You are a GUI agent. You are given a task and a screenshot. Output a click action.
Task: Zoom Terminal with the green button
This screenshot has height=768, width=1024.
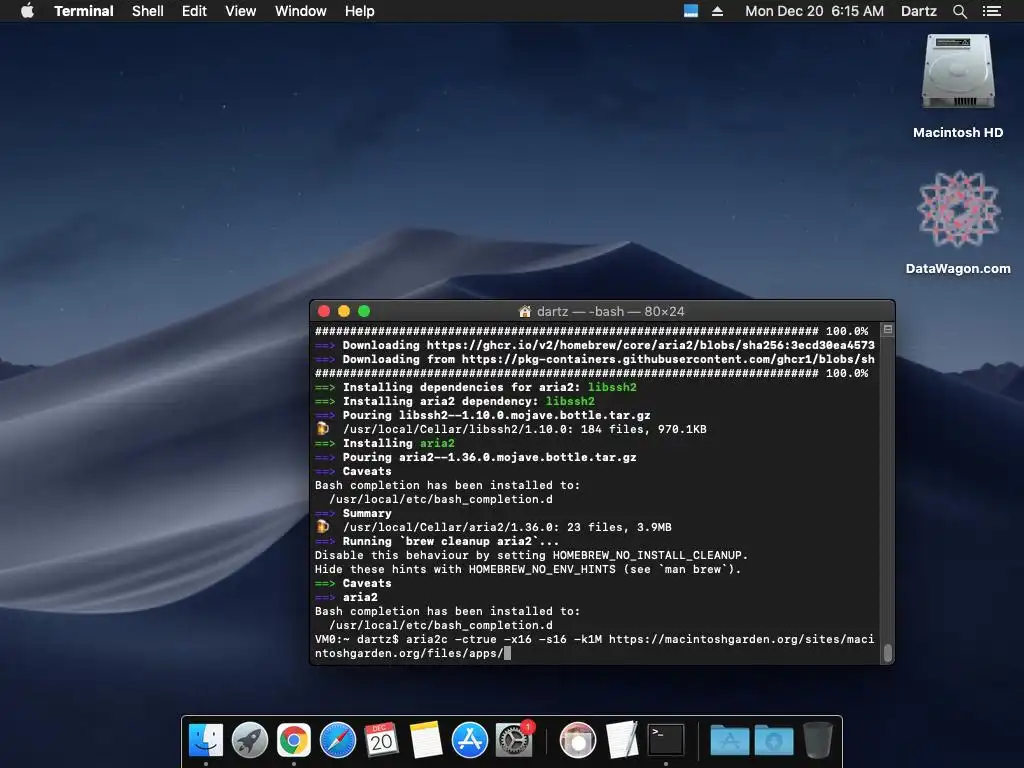(x=364, y=312)
